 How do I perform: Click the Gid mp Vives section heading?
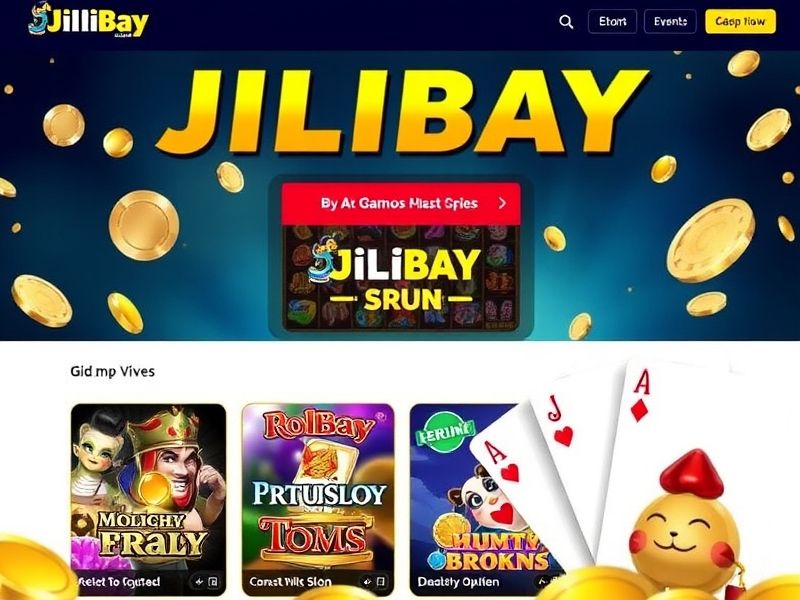tap(112, 371)
